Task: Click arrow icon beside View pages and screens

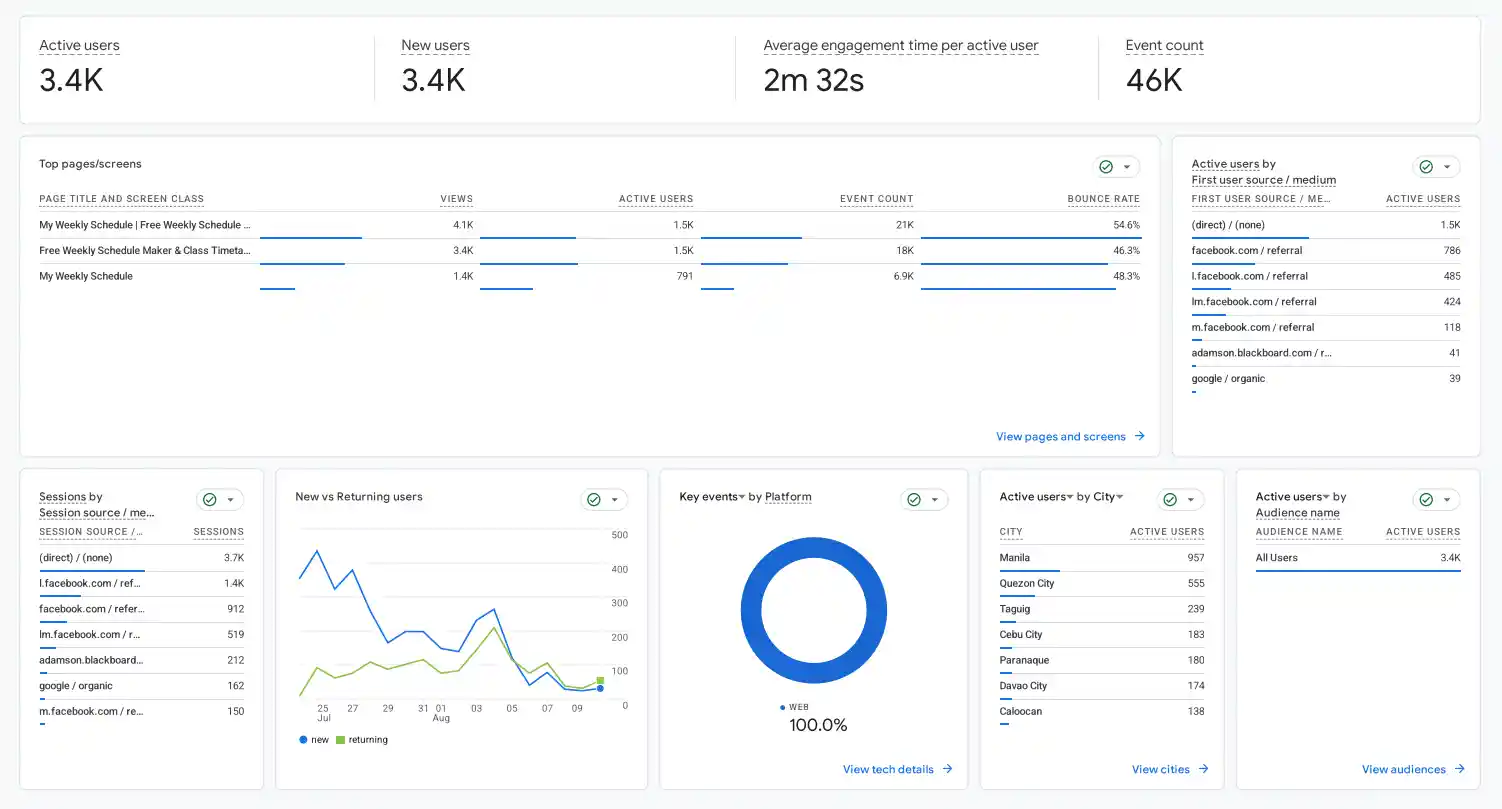Action: tap(1139, 437)
